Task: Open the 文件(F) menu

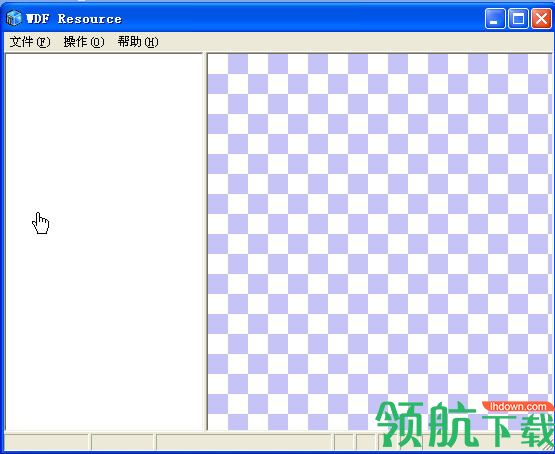Action: tap(30, 42)
